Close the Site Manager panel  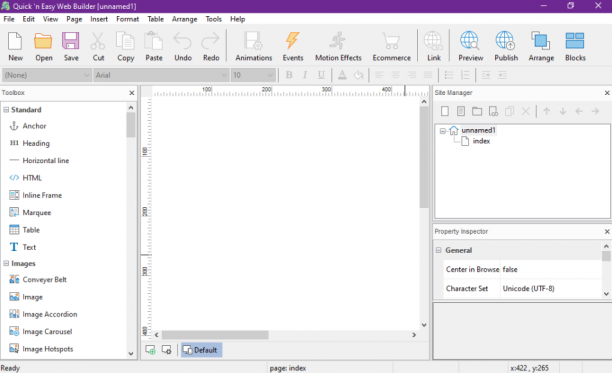pos(607,93)
